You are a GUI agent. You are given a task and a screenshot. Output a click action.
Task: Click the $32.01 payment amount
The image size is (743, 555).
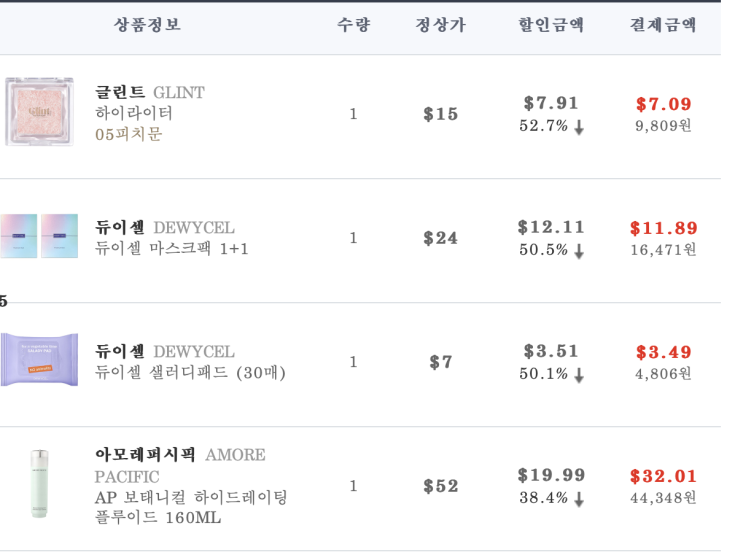click(663, 476)
